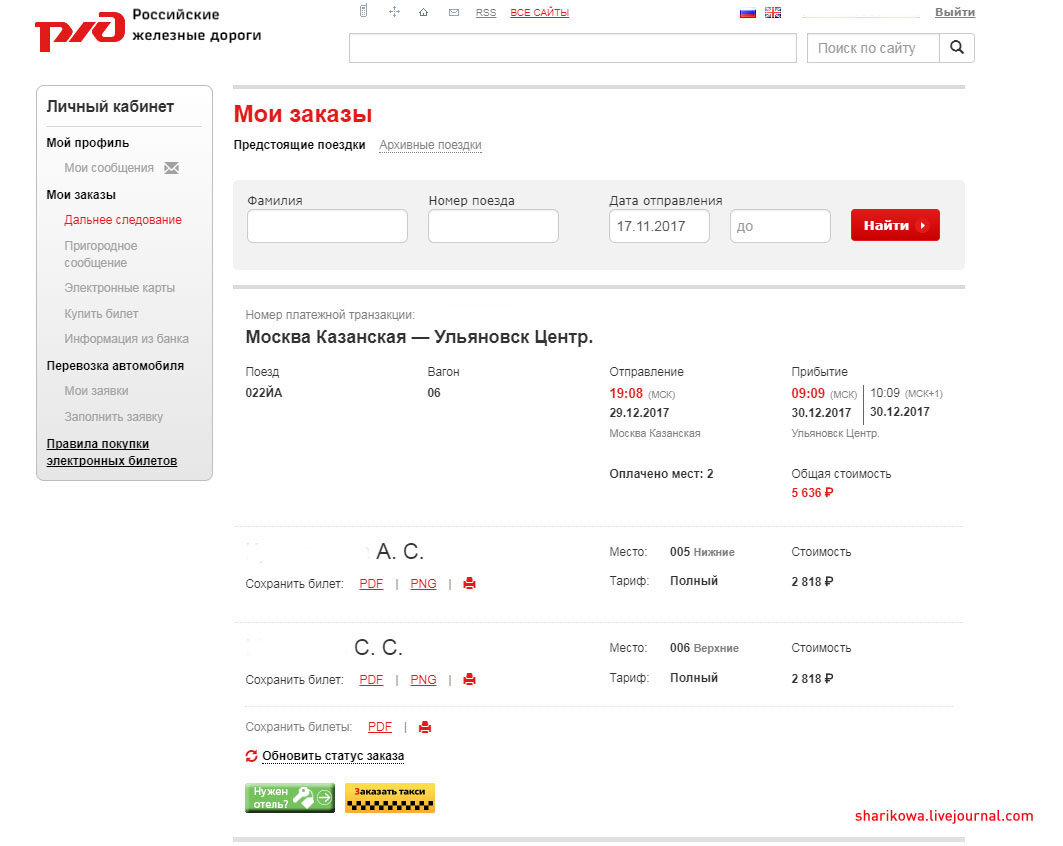This screenshot has height=846, width=1063.
Task: Open Дата отправления field showing 17.11.2017
Action: point(659,226)
